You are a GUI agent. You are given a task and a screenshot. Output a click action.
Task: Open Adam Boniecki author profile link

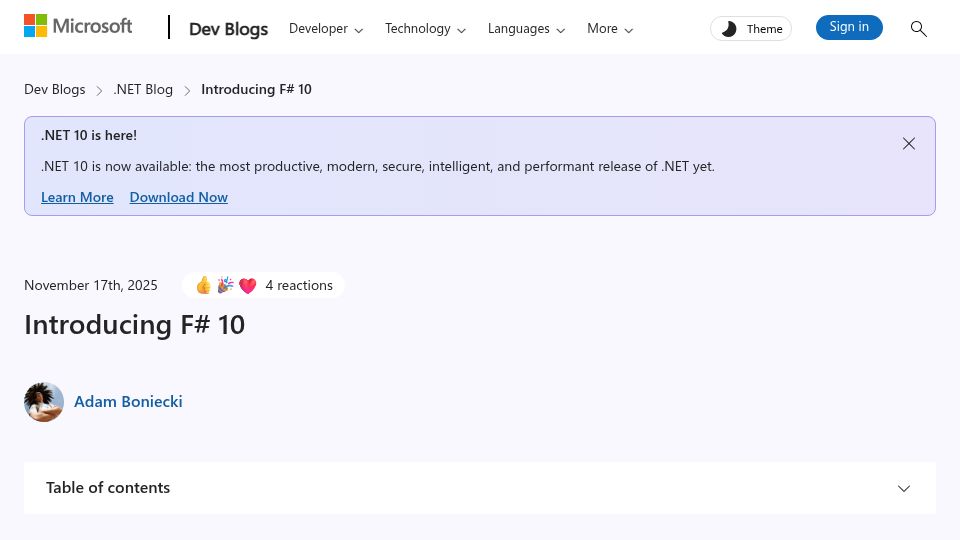click(x=128, y=402)
